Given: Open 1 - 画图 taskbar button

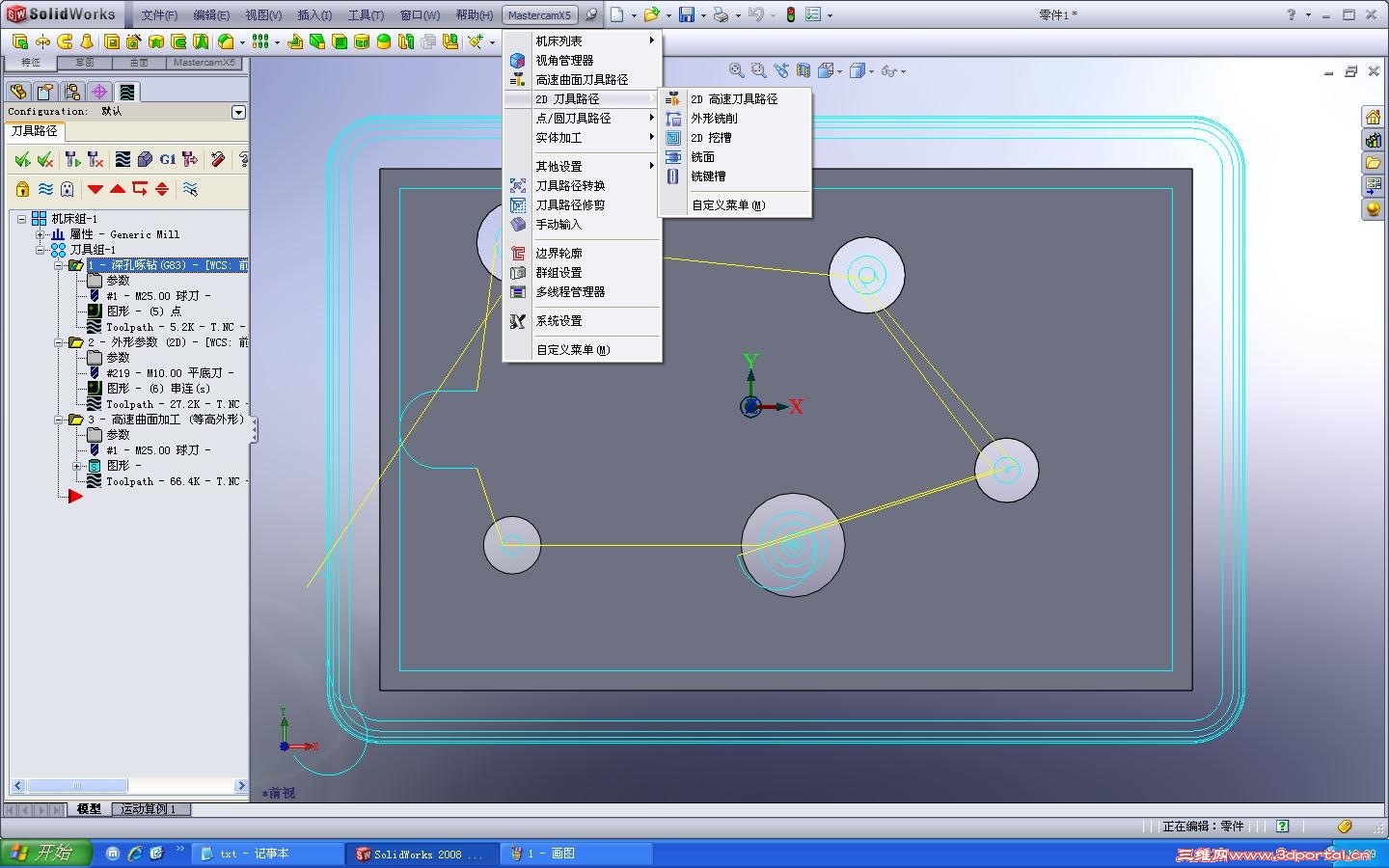Looking at the screenshot, I should (578, 854).
